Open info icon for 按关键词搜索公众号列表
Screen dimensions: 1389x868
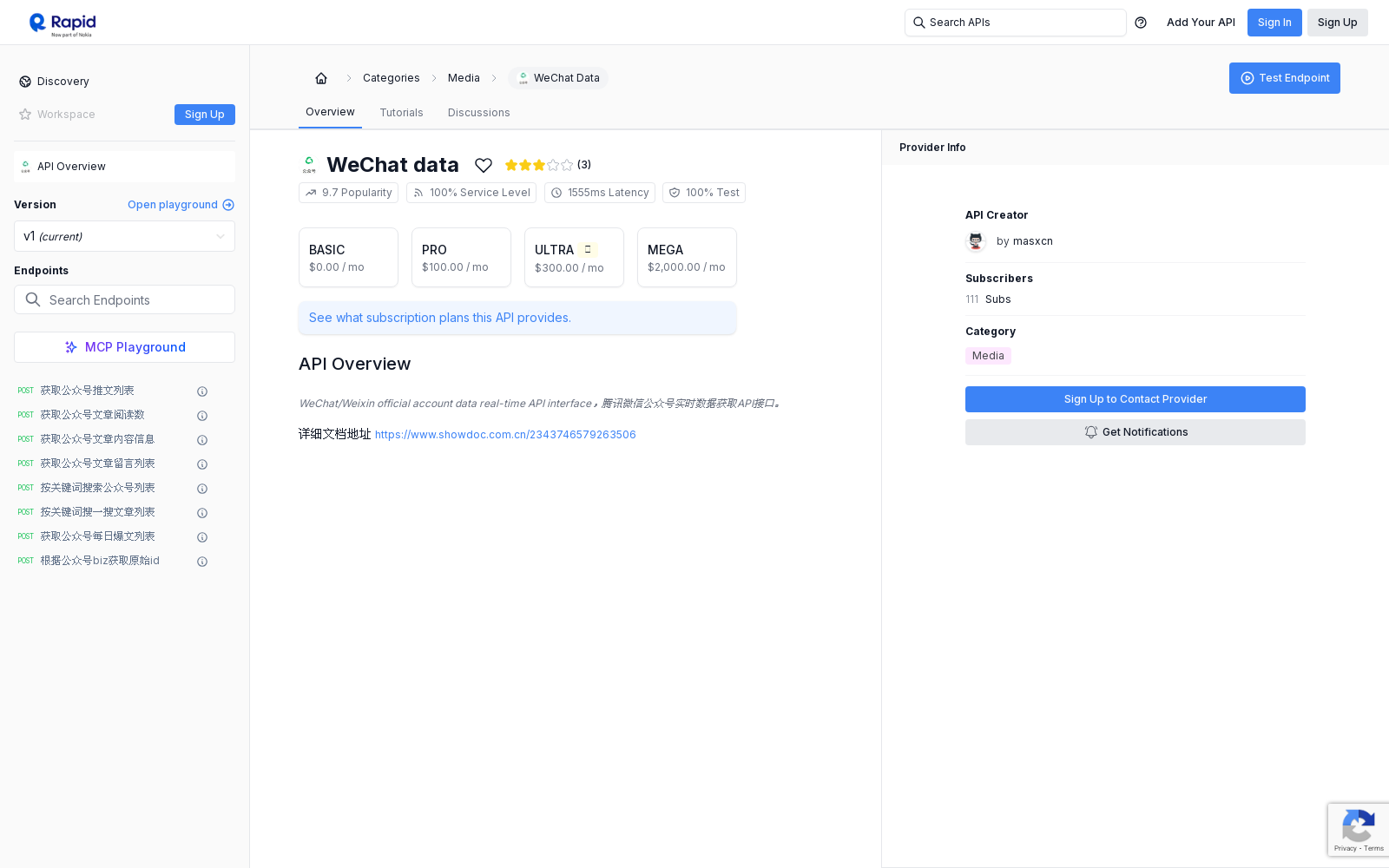point(202,489)
